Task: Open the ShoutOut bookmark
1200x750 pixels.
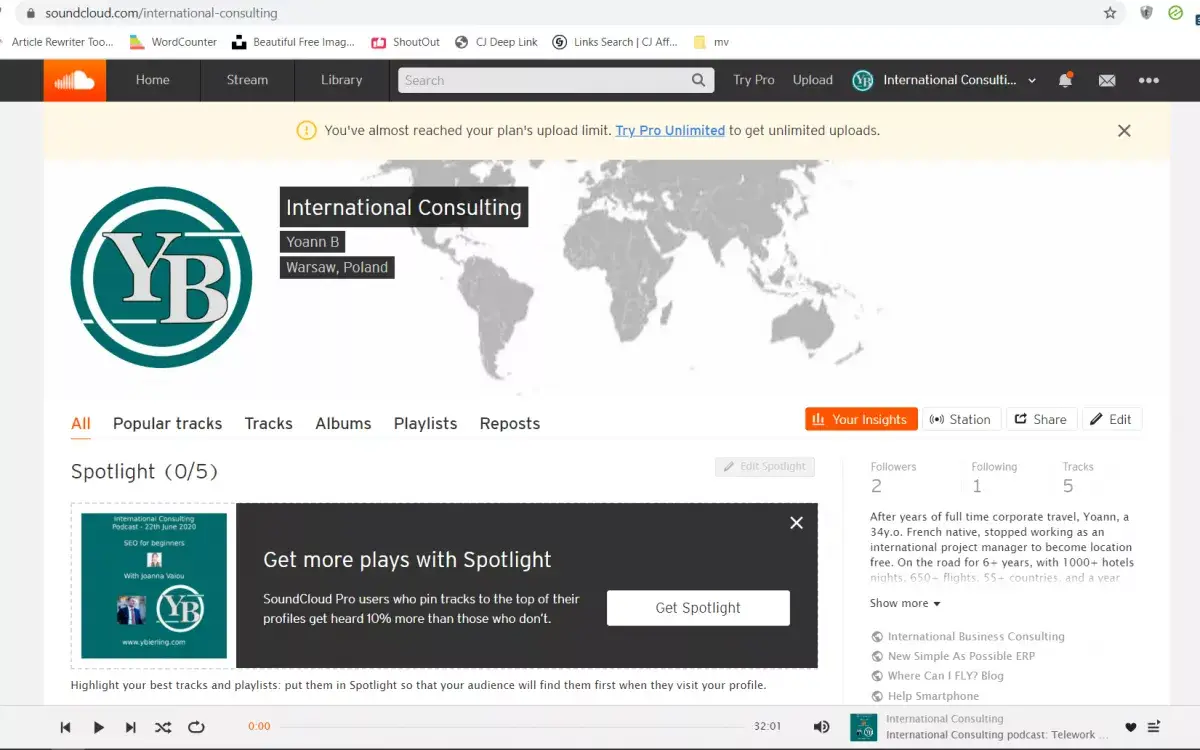Action: [x=406, y=42]
